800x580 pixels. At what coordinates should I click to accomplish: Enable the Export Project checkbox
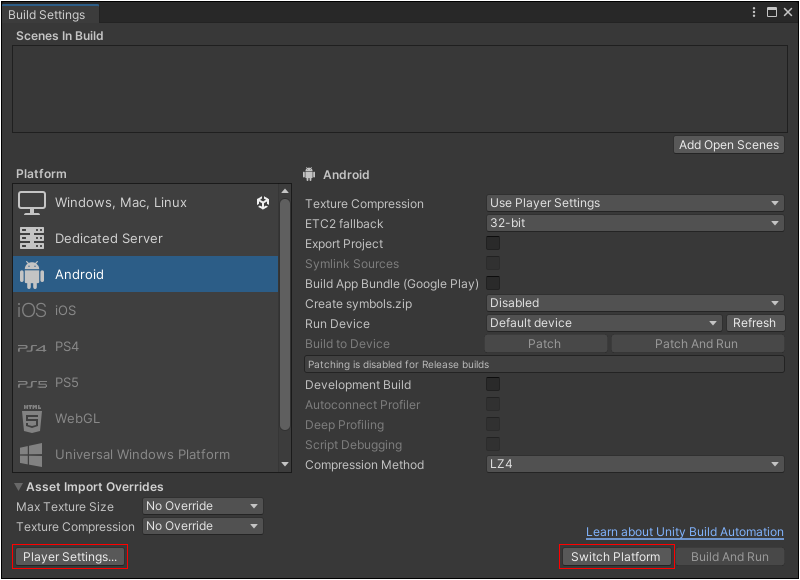tap(493, 243)
